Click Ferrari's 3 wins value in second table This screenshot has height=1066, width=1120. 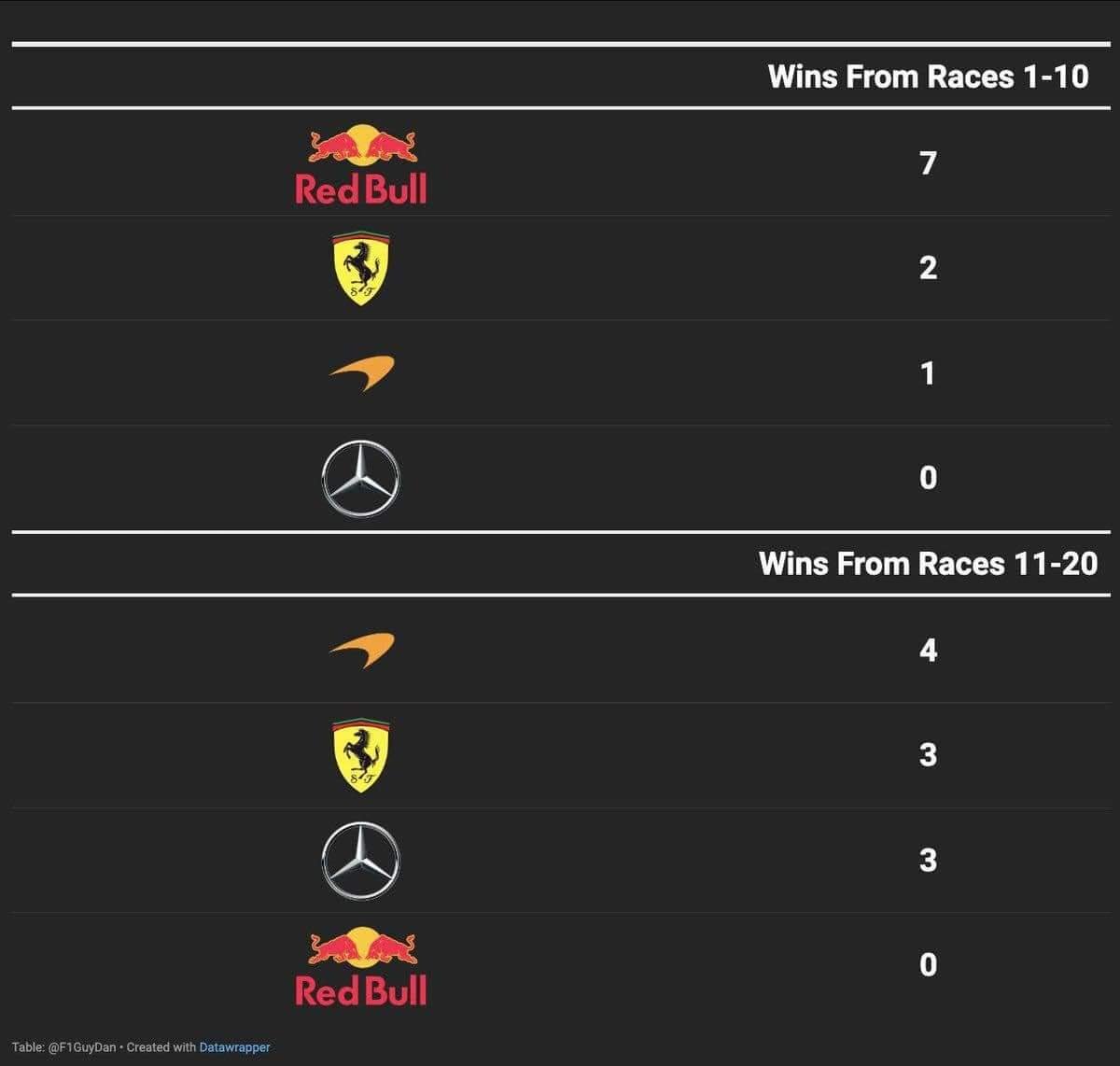(x=928, y=754)
